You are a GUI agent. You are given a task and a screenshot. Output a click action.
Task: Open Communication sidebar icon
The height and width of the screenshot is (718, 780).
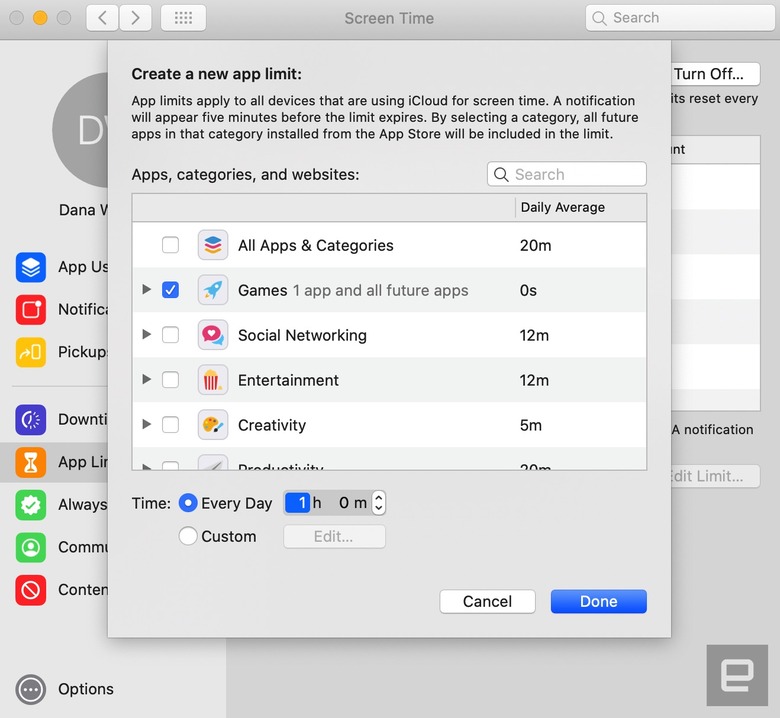(x=31, y=547)
